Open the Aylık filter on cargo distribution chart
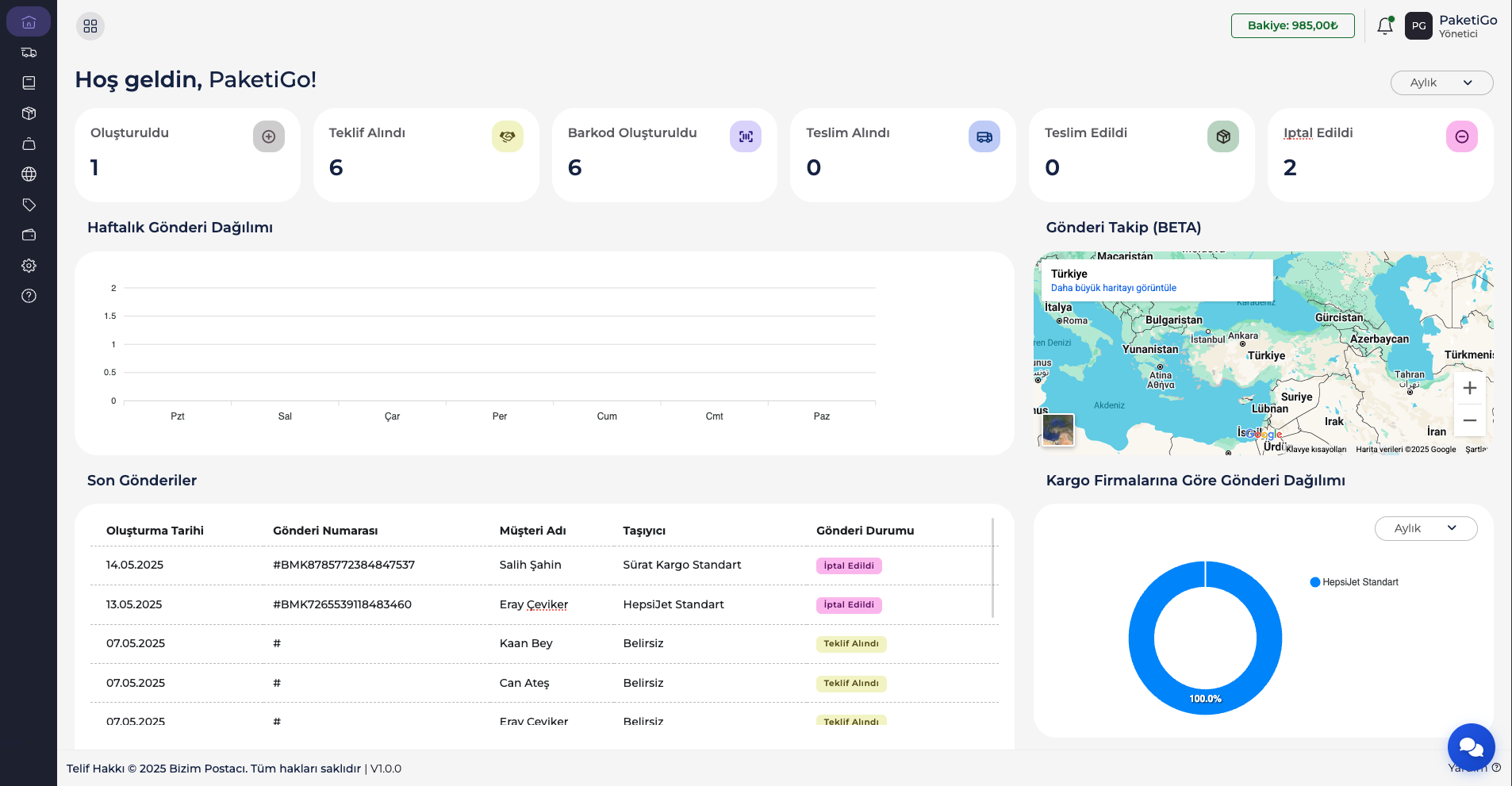The height and width of the screenshot is (786, 1512). [x=1426, y=528]
